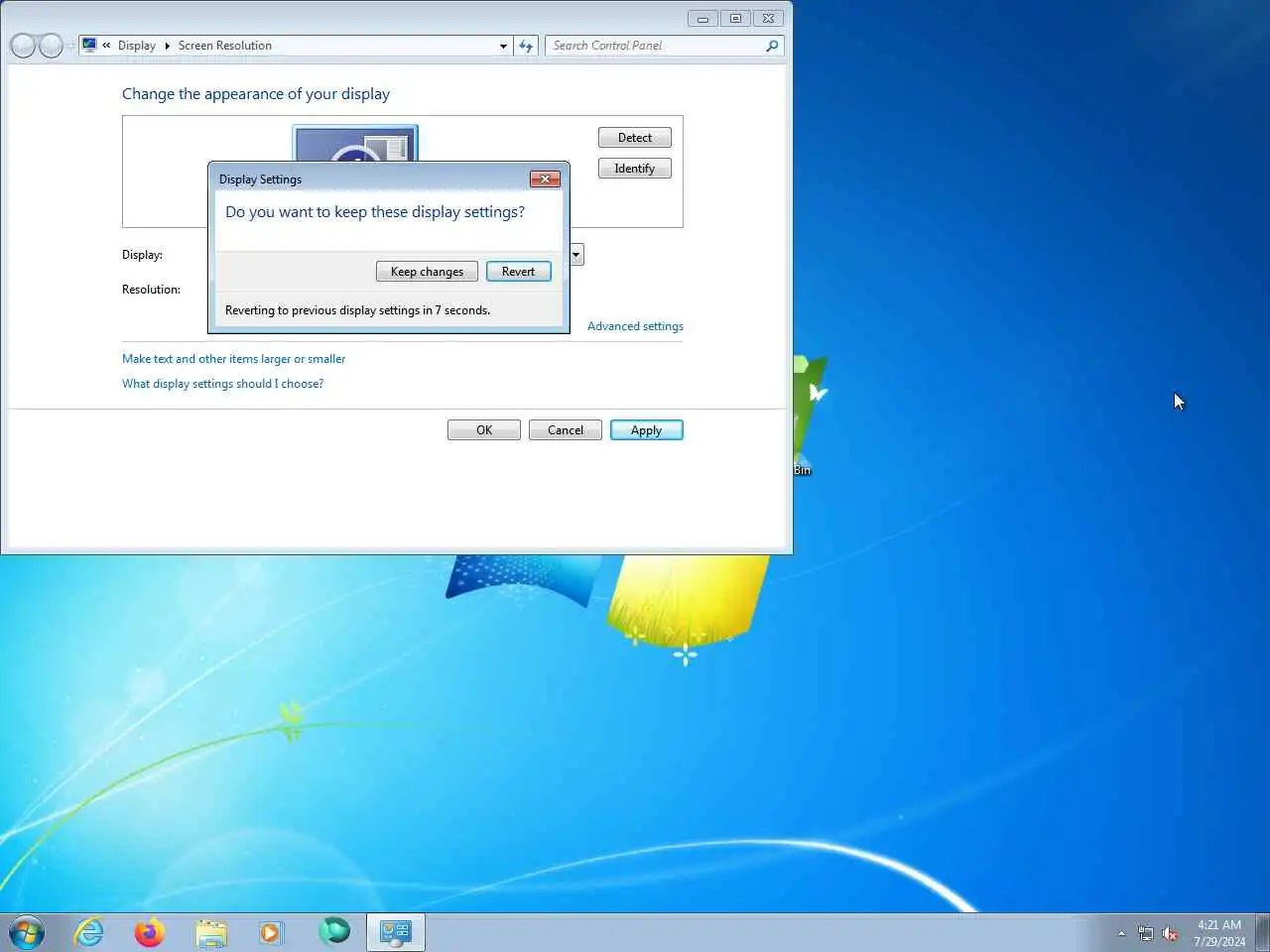Click the Identify button
This screenshot has width=1270, height=952.
point(635,169)
